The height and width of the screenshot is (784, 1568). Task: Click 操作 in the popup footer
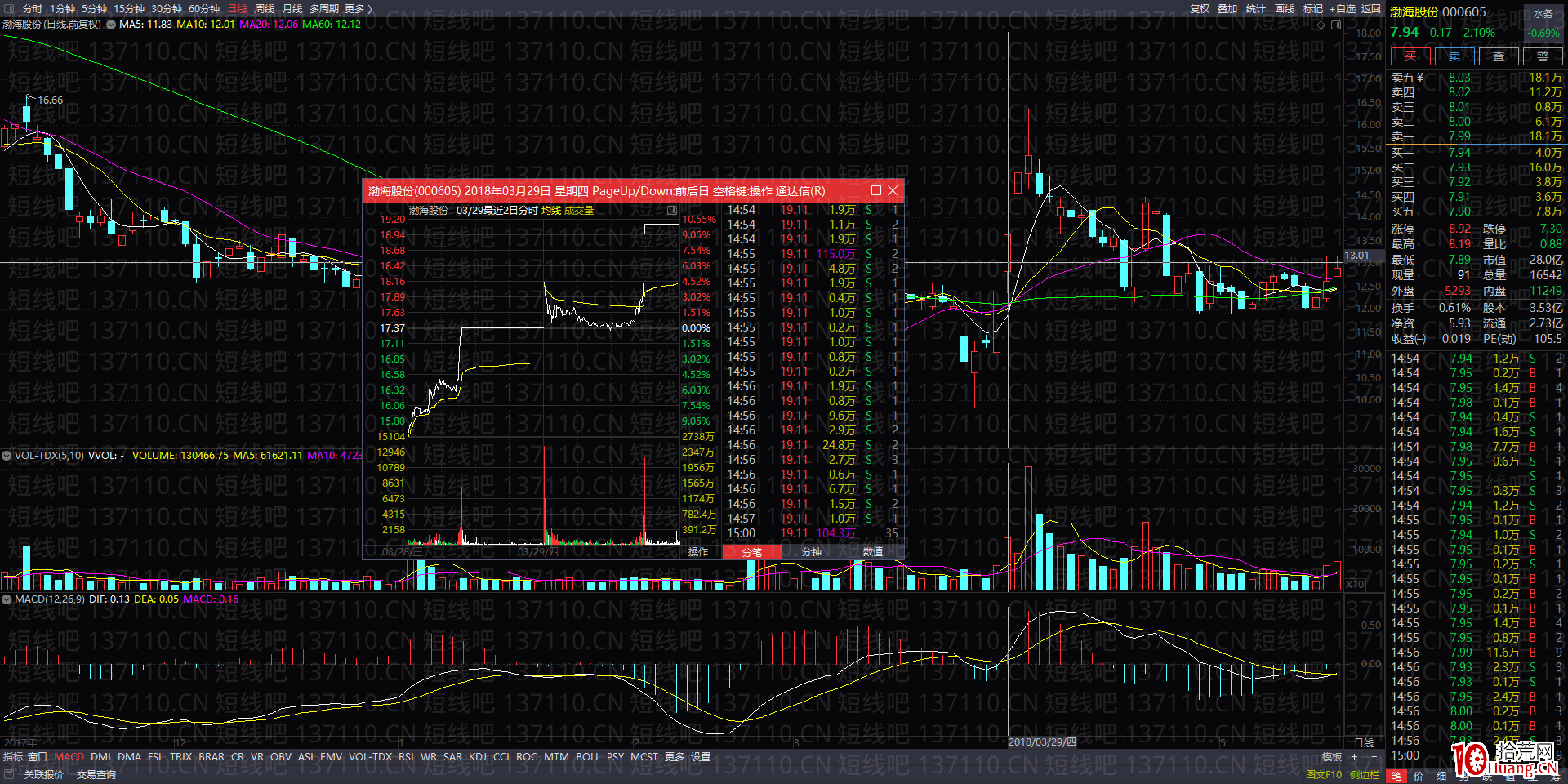coord(698,552)
